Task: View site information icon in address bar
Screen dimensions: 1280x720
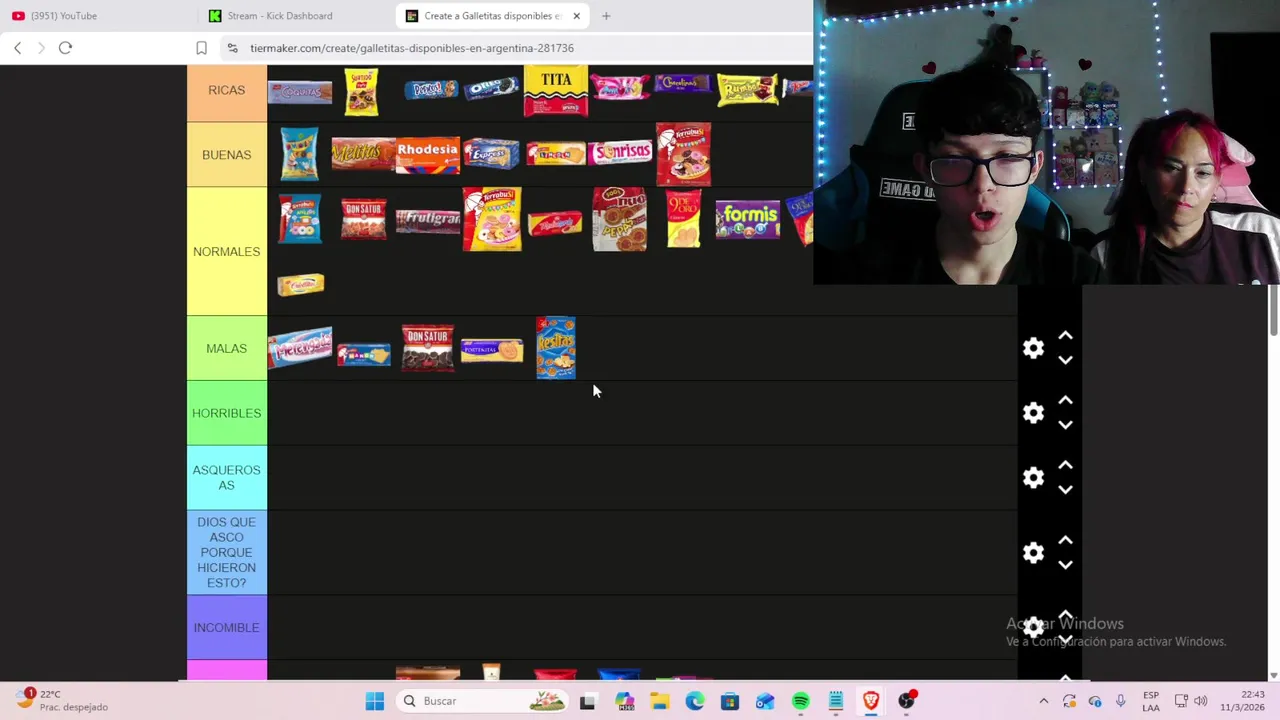Action: pos(232,48)
